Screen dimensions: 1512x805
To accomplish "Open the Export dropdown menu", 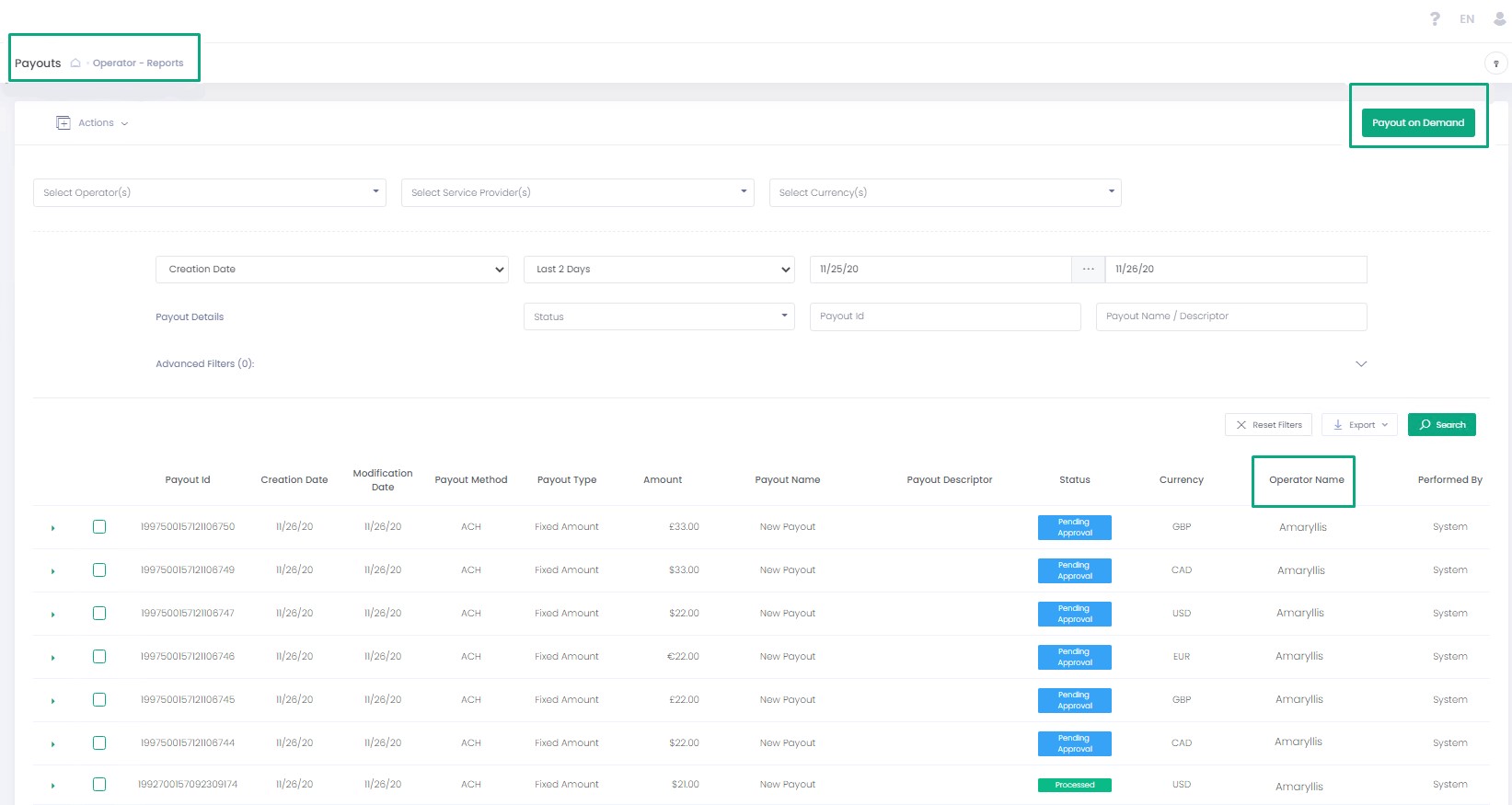I will coord(1359,425).
